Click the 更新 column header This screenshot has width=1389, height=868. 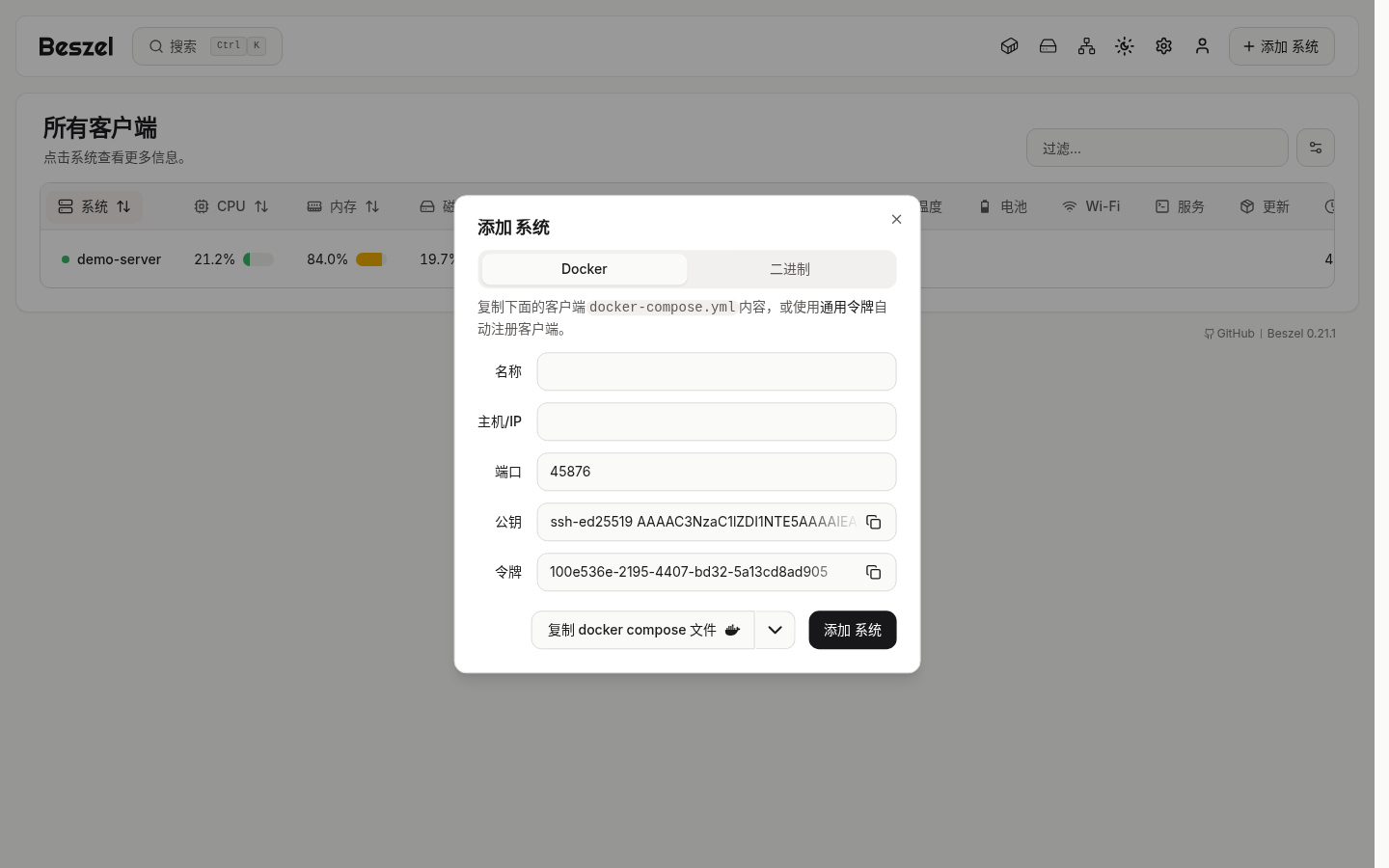tap(1265, 206)
